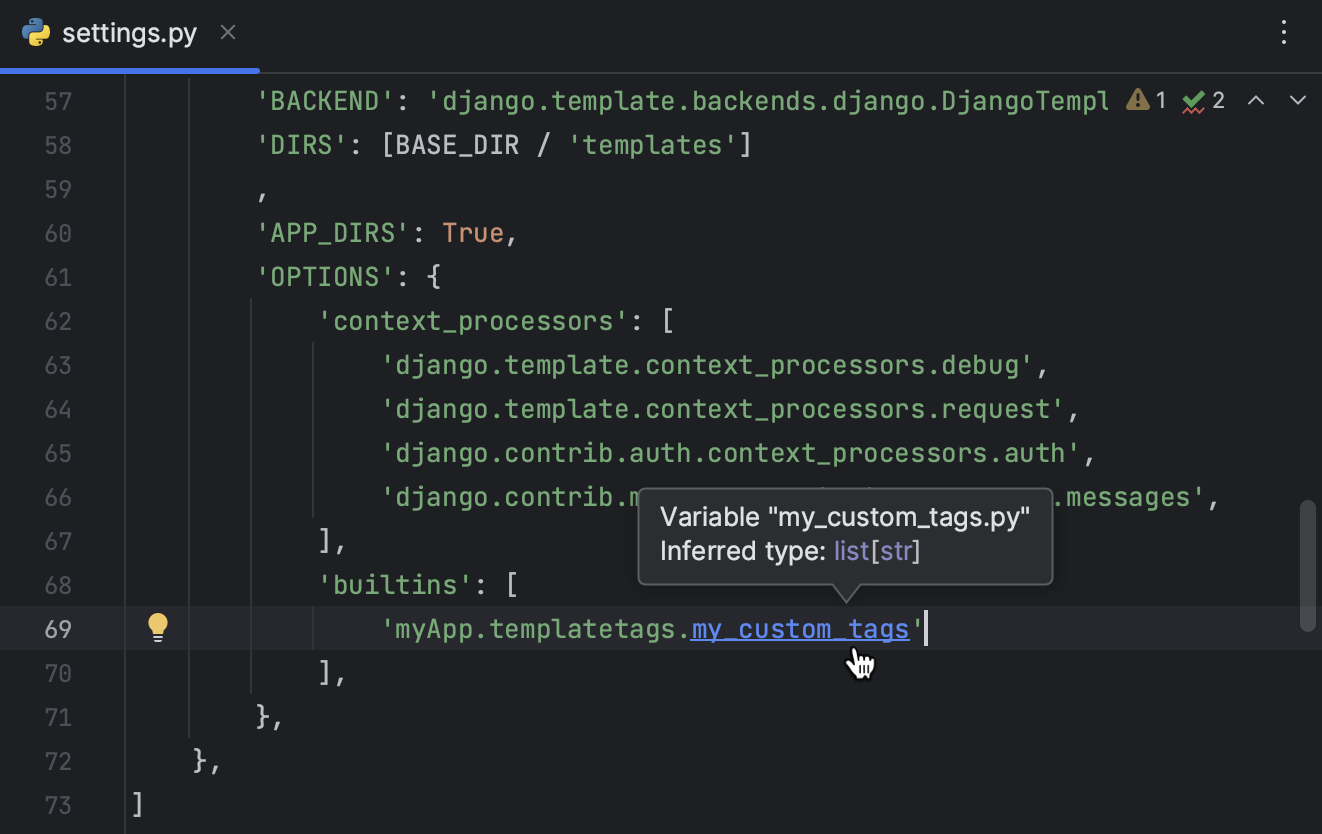
Task: Click the down chevron to jump to next problem
Action: click(x=1297, y=100)
